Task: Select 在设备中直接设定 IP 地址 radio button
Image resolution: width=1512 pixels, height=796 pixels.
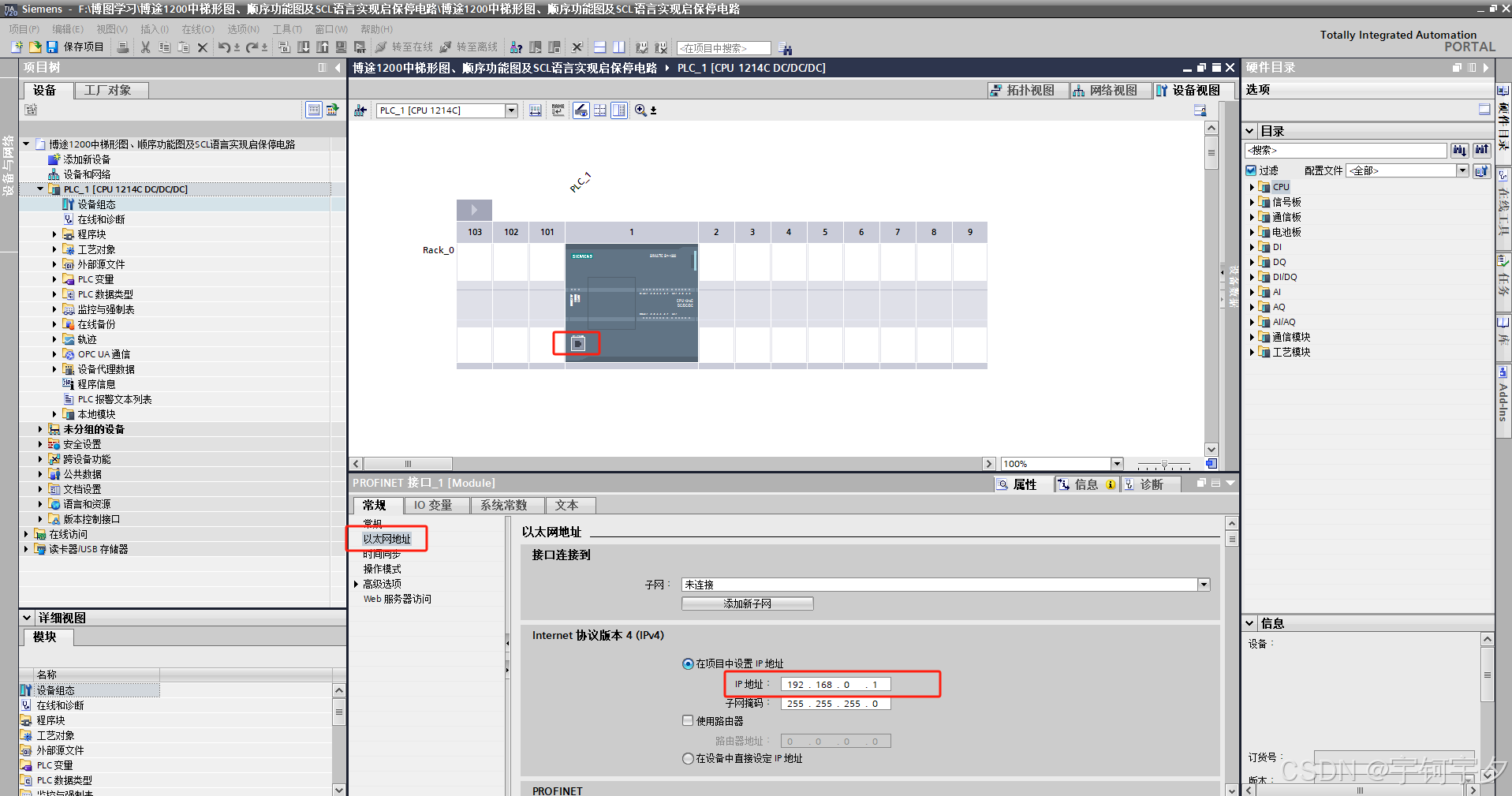Action: click(688, 758)
